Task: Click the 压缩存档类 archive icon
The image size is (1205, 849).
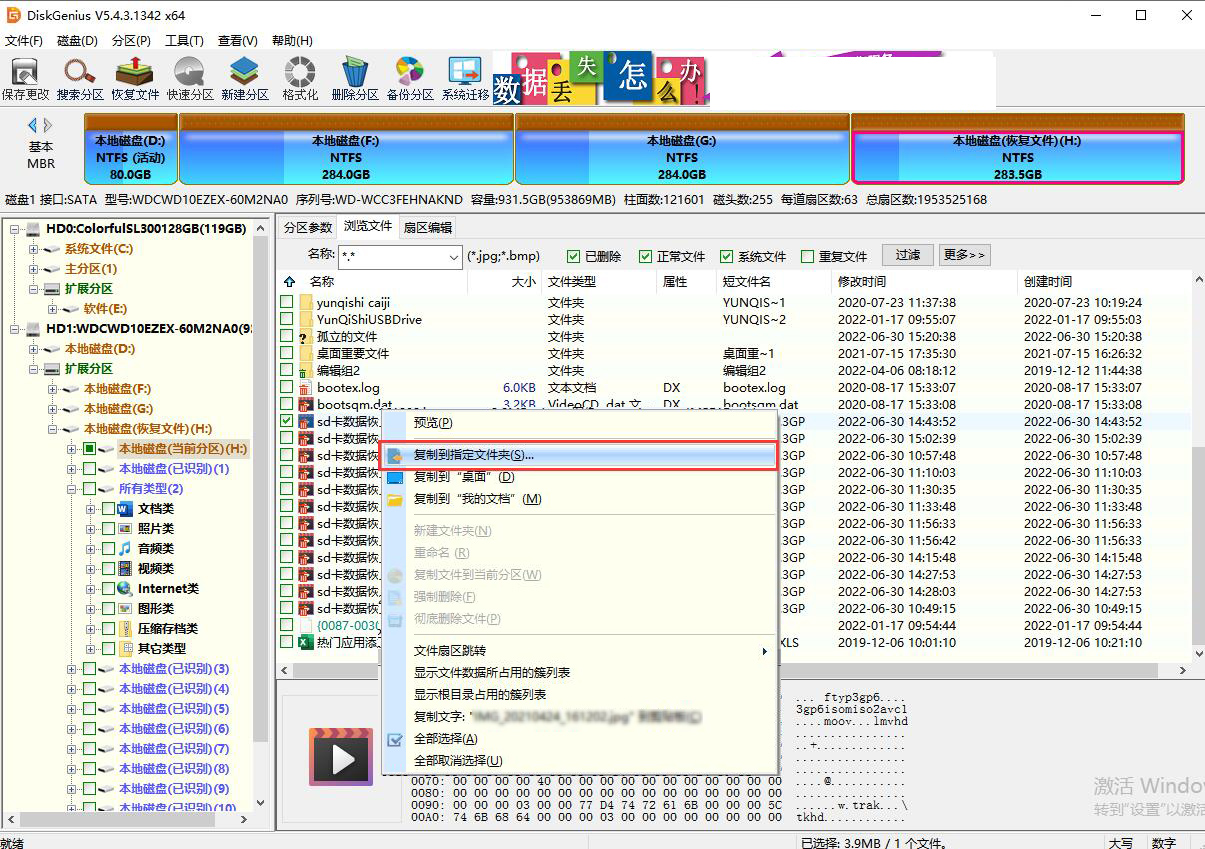Action: click(126, 629)
